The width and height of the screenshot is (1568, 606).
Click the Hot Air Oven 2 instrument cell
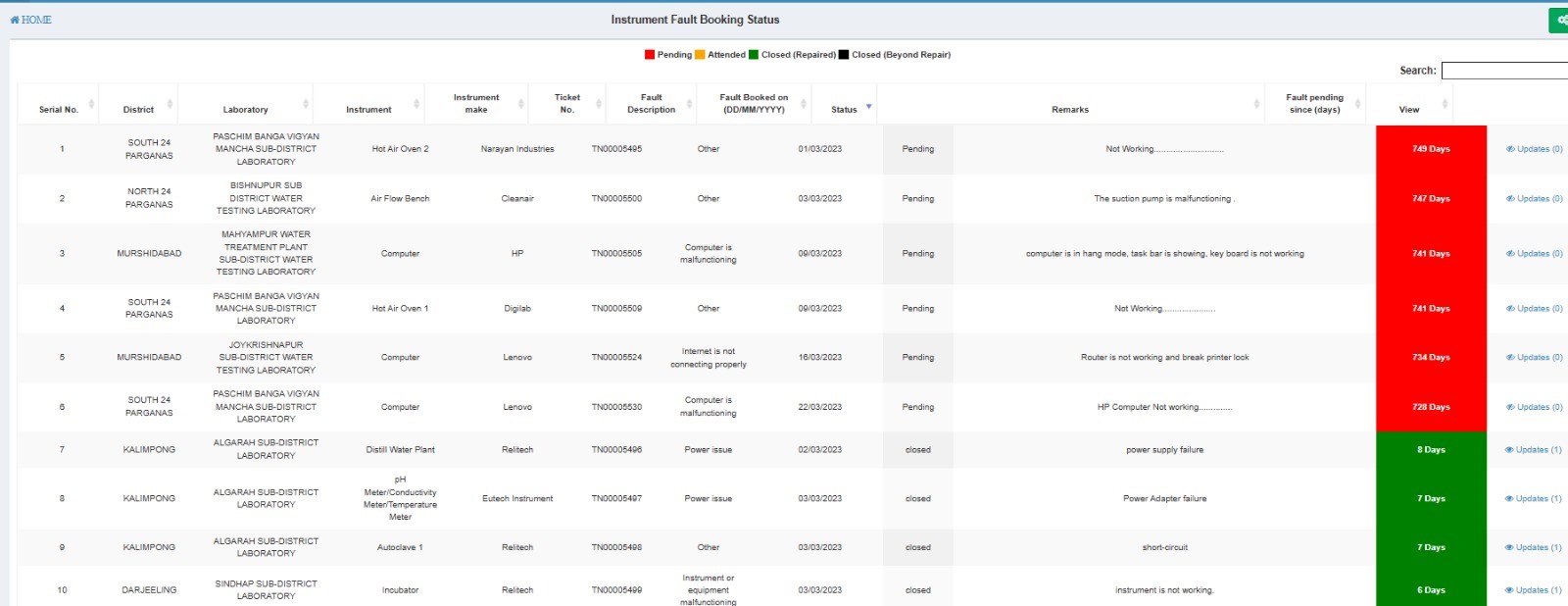point(400,149)
